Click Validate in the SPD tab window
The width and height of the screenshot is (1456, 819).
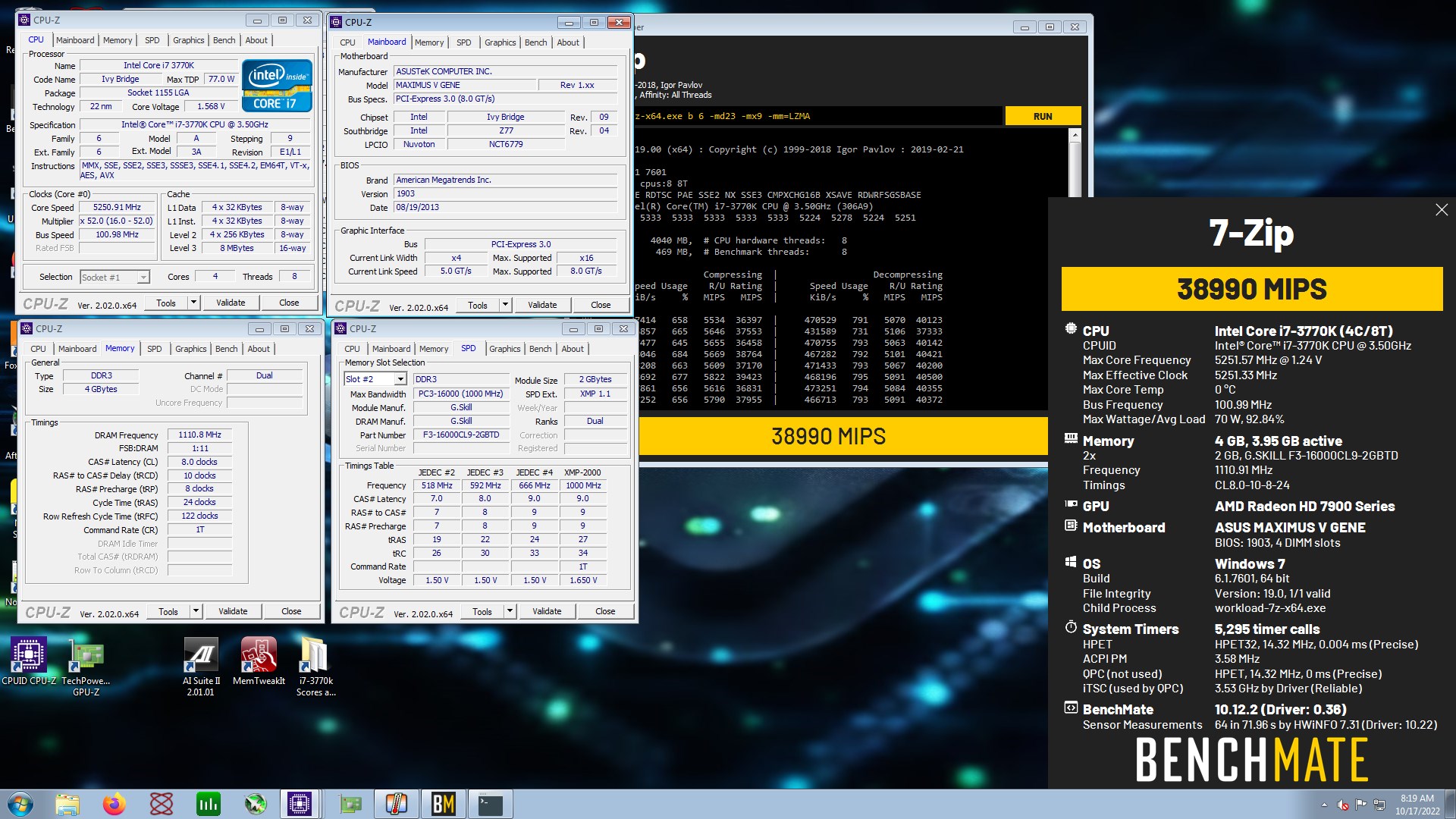coord(547,611)
